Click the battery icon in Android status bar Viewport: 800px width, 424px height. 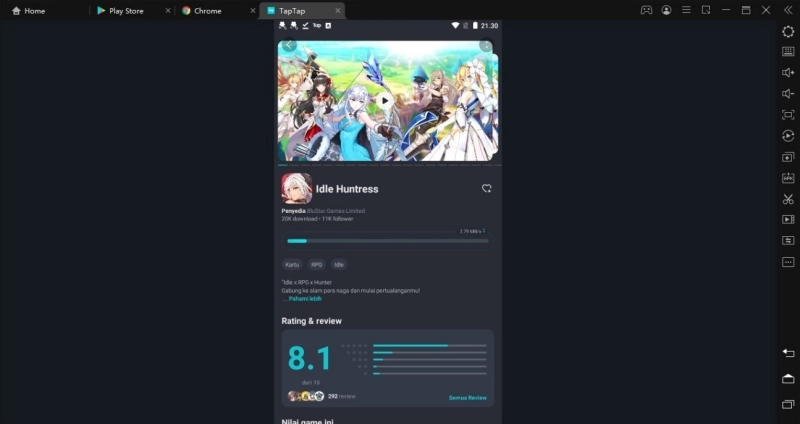475,26
